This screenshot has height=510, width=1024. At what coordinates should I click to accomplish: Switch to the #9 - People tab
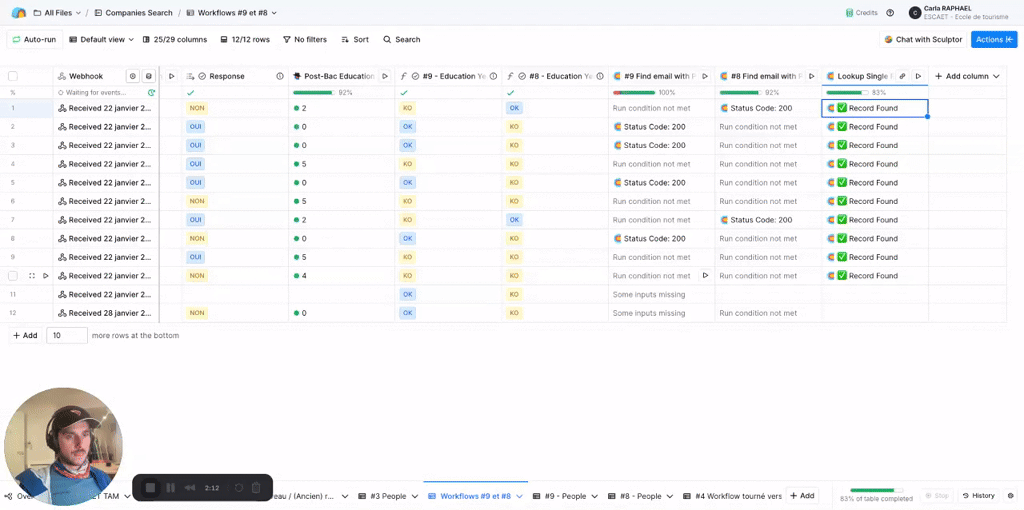(565, 496)
